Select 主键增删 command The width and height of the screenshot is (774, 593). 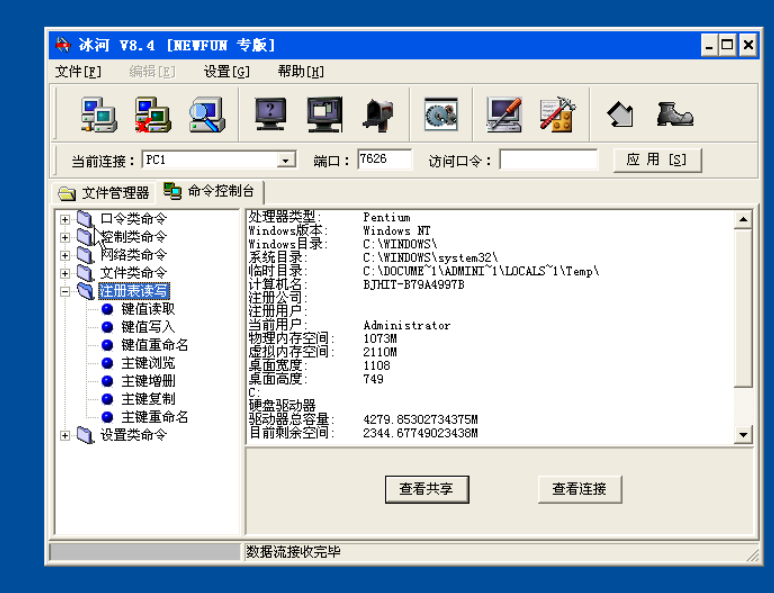(x=148, y=381)
